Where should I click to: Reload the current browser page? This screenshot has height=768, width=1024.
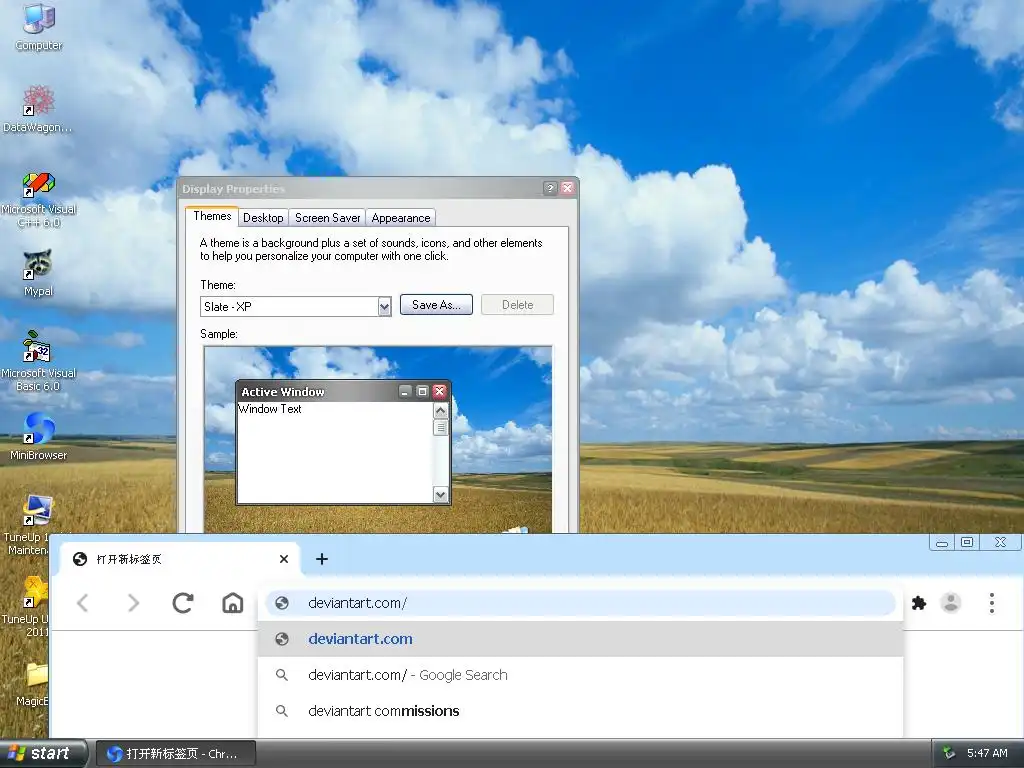183,603
